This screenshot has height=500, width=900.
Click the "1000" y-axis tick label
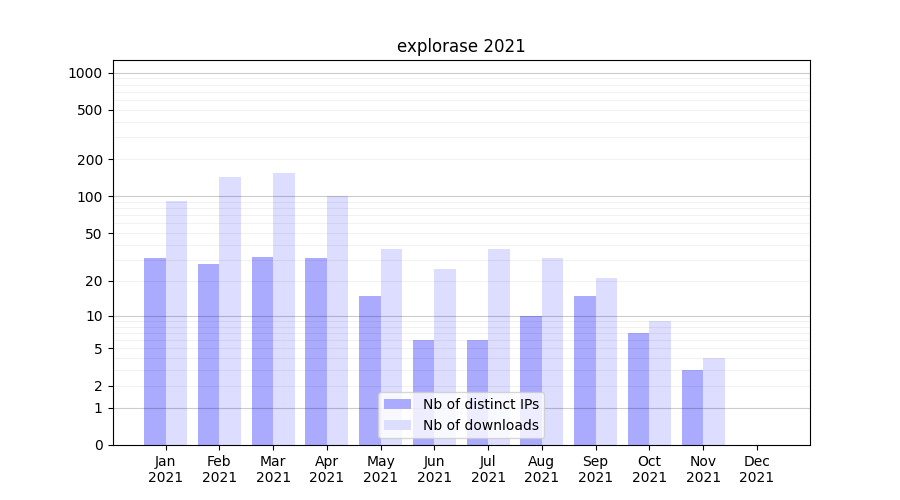(85, 73)
